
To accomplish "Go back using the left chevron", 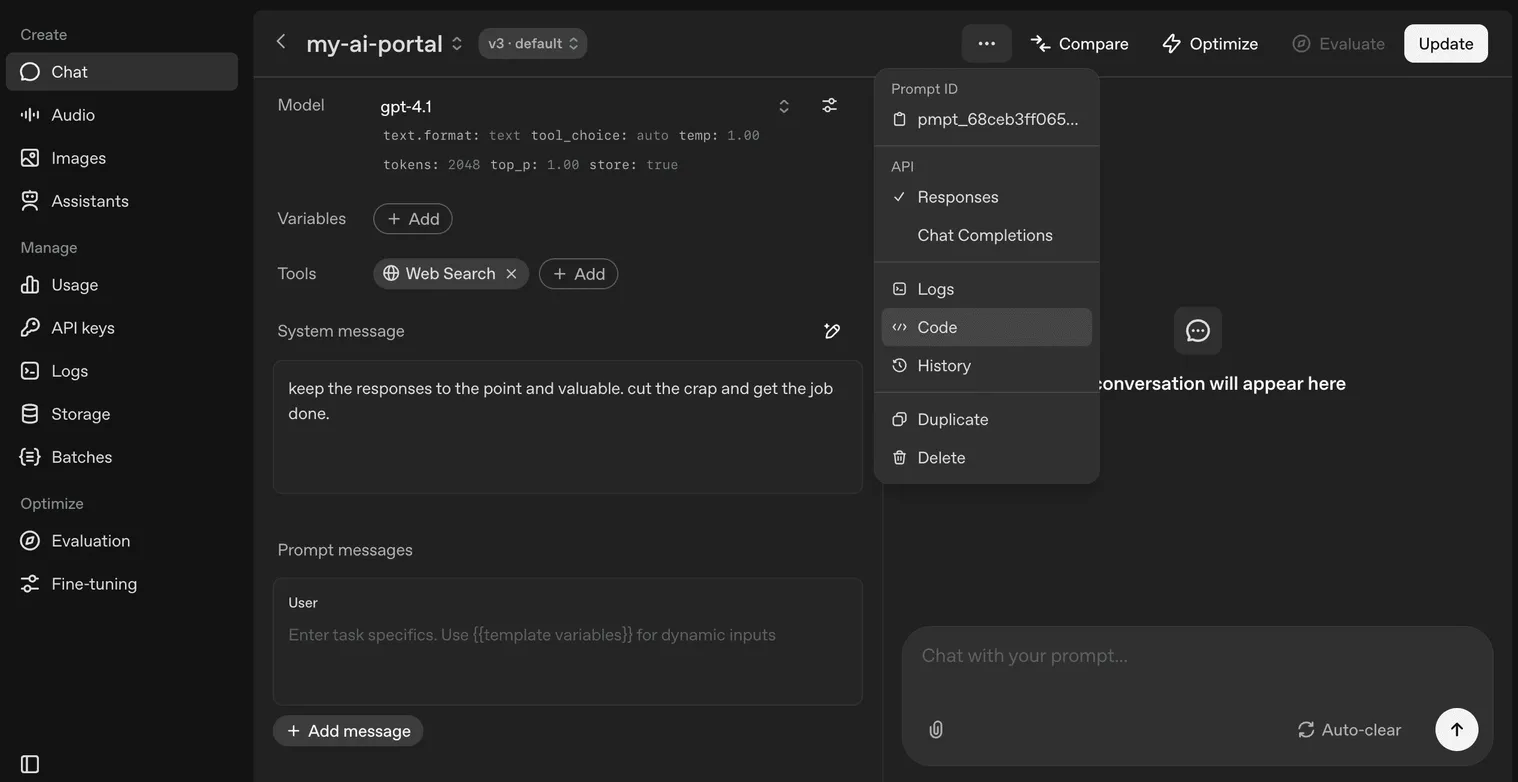I will 281,42.
